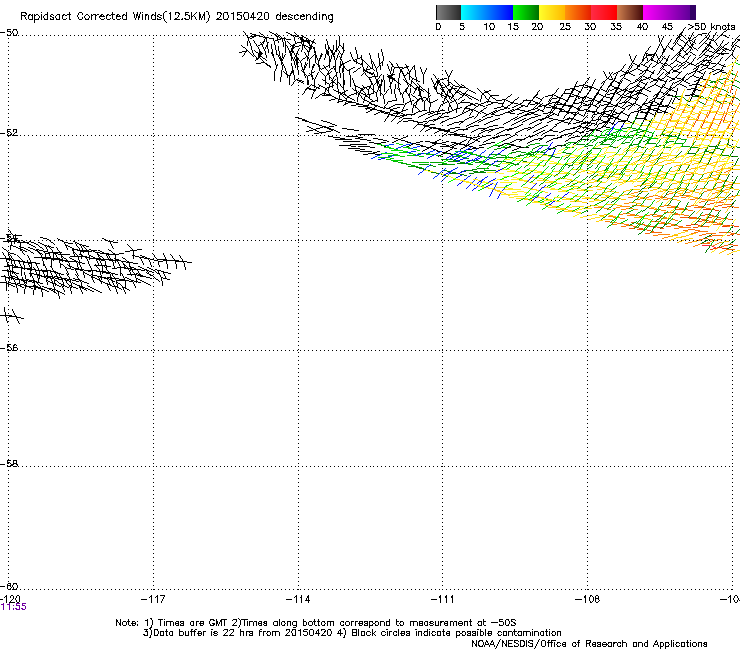Click the magenta 40-45 knots legend swatch
The width and height of the screenshot is (740, 650).
click(x=656, y=12)
